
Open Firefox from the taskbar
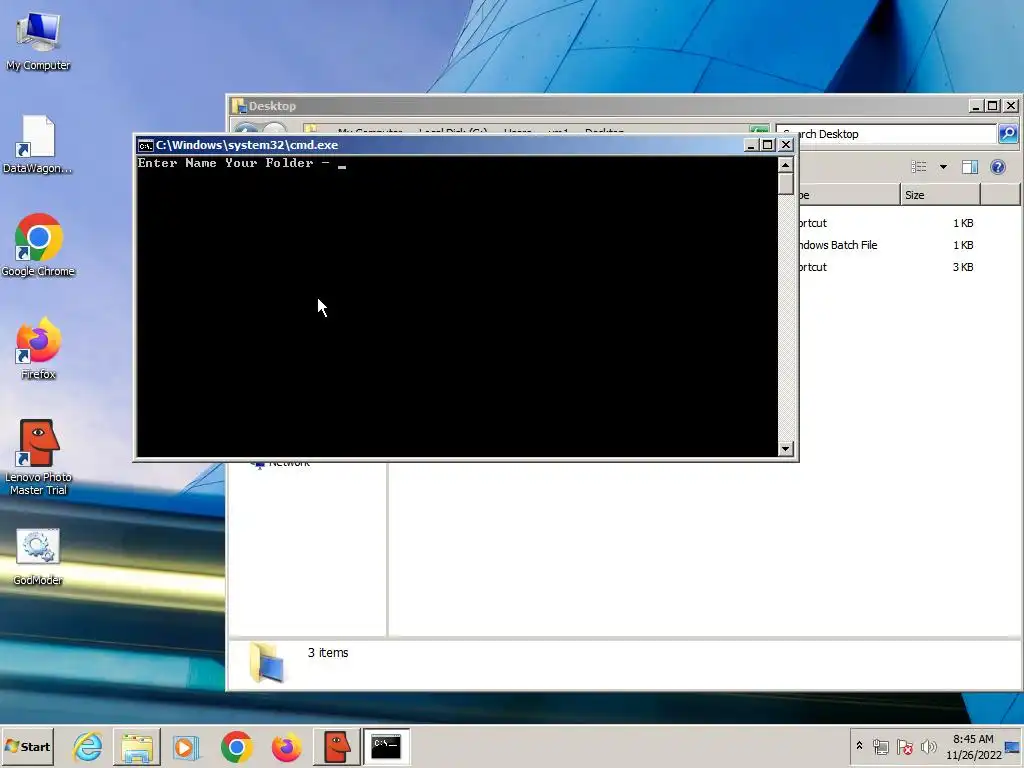click(x=286, y=746)
